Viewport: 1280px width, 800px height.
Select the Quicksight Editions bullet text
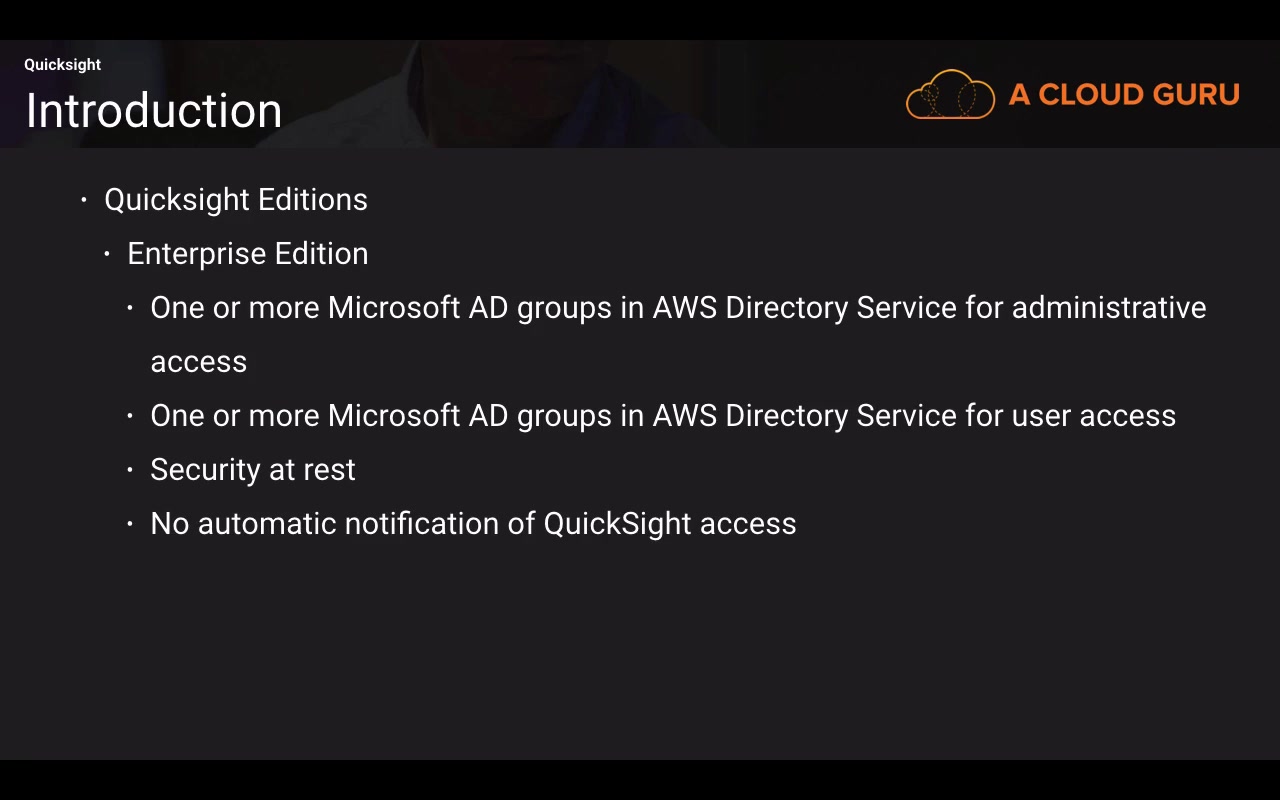[x=236, y=200]
